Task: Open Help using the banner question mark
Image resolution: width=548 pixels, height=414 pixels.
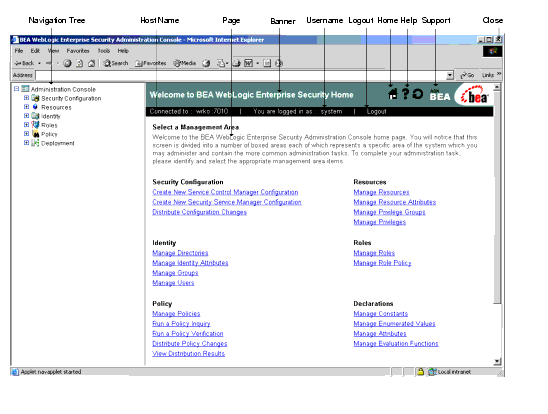Action: click(405, 94)
